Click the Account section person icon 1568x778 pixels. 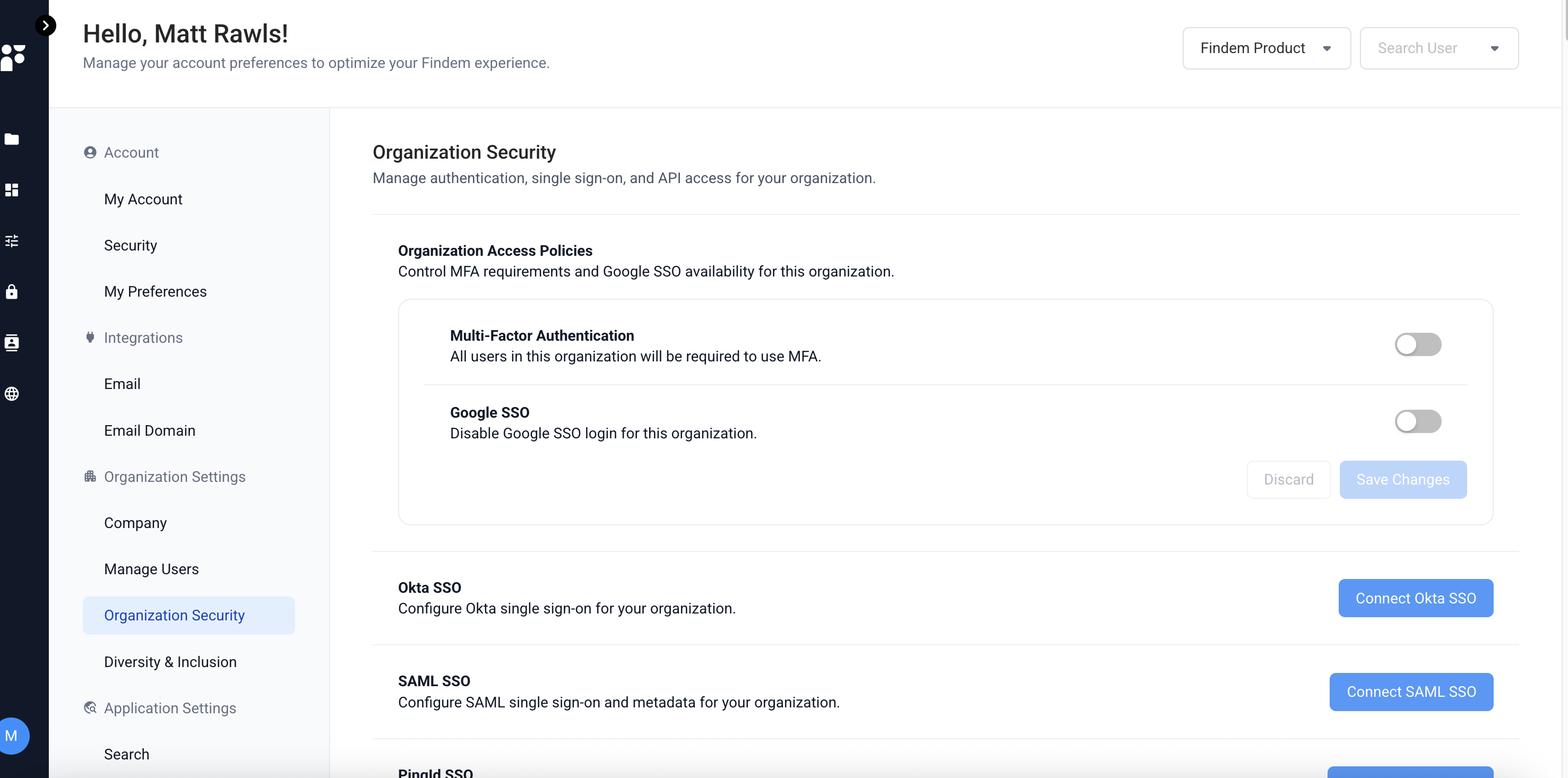click(90, 152)
